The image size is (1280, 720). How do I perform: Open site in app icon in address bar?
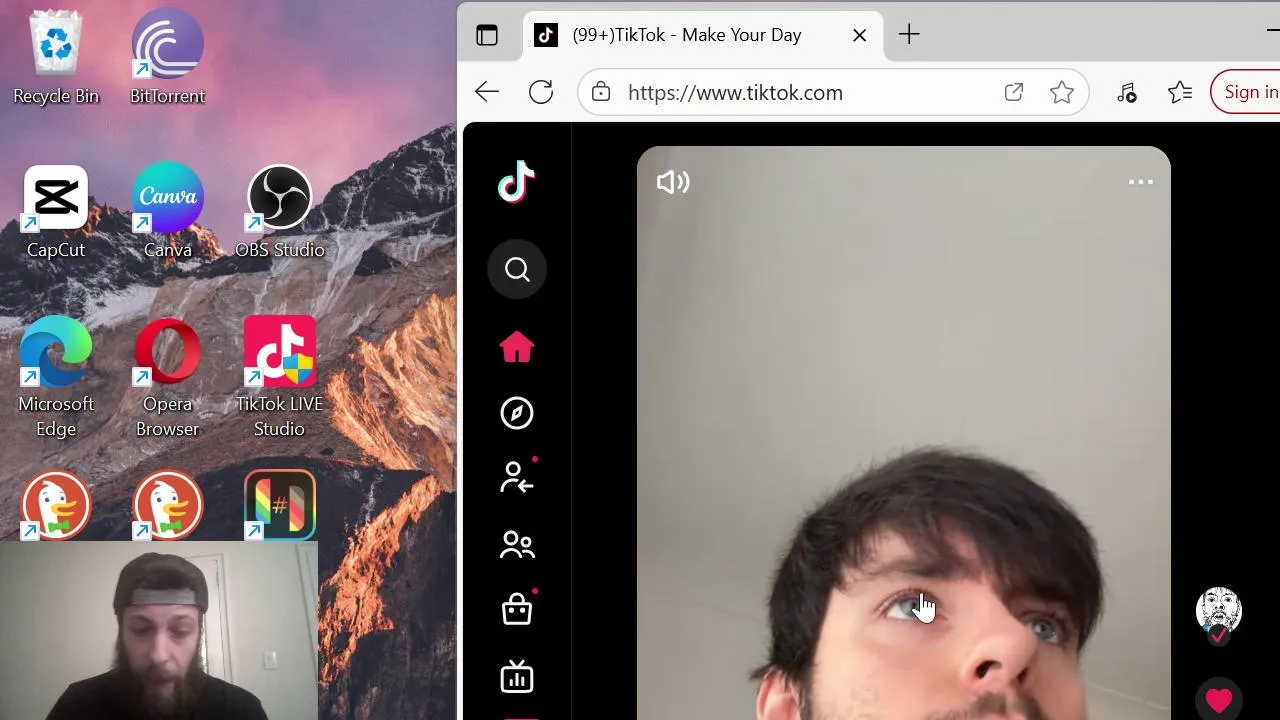click(1014, 93)
